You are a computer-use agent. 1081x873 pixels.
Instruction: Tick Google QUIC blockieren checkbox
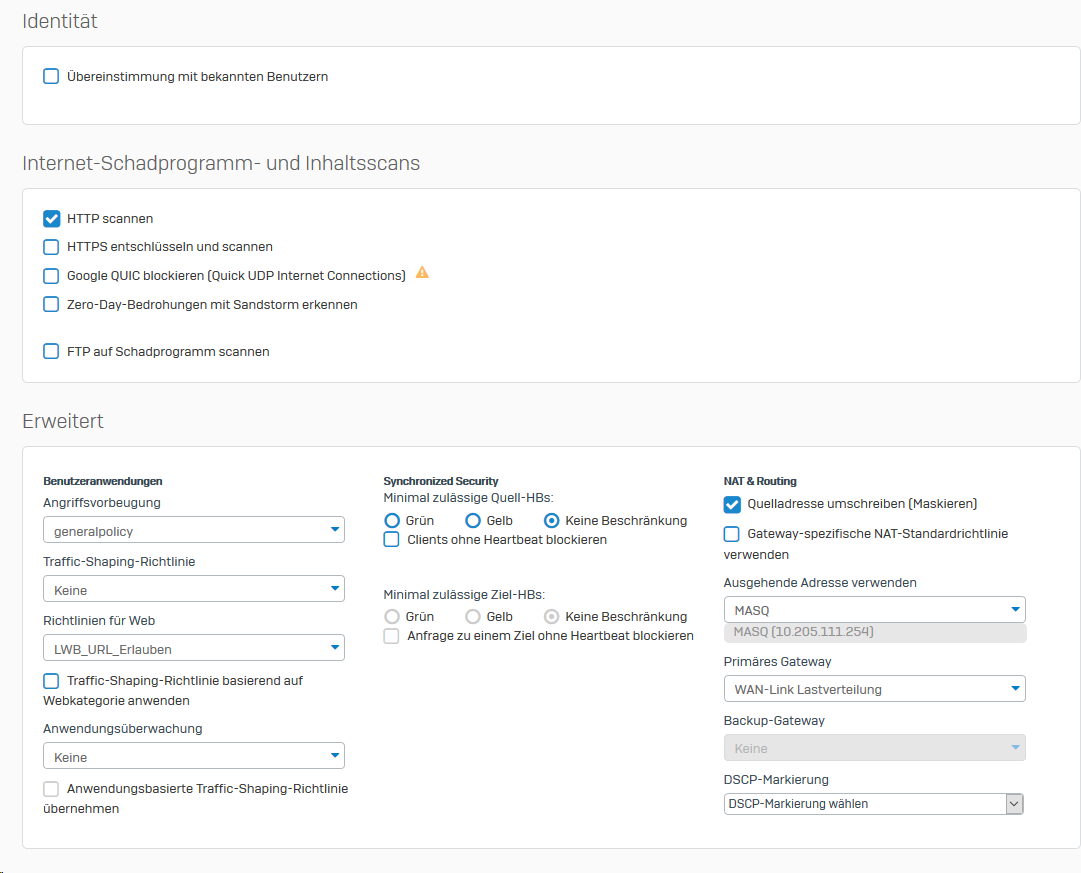(x=51, y=276)
